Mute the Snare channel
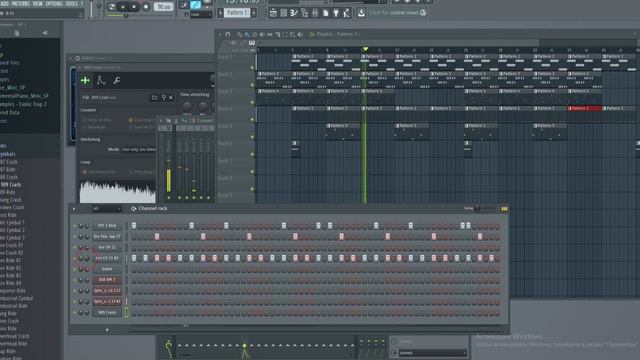Screen dimensions: 640x360 pos(75,269)
